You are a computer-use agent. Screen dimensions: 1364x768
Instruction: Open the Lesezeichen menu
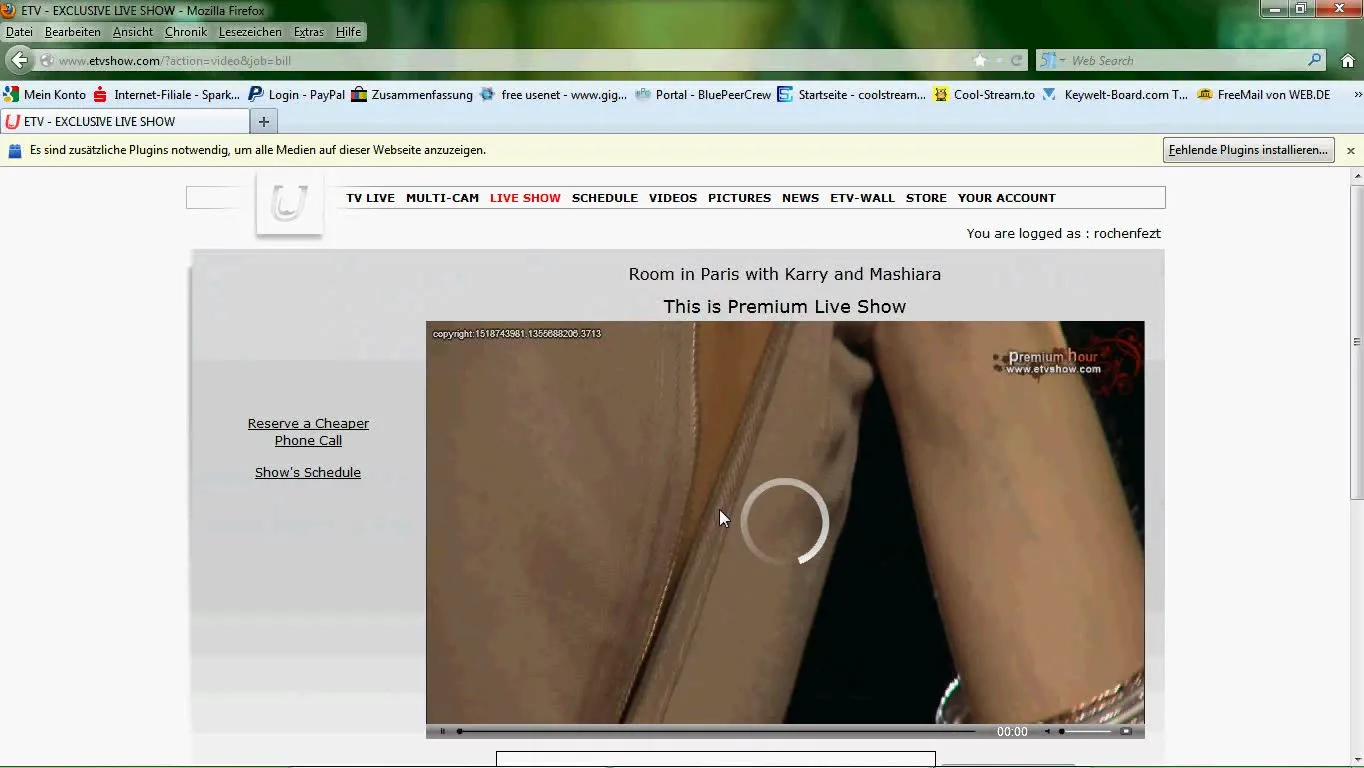(252, 32)
